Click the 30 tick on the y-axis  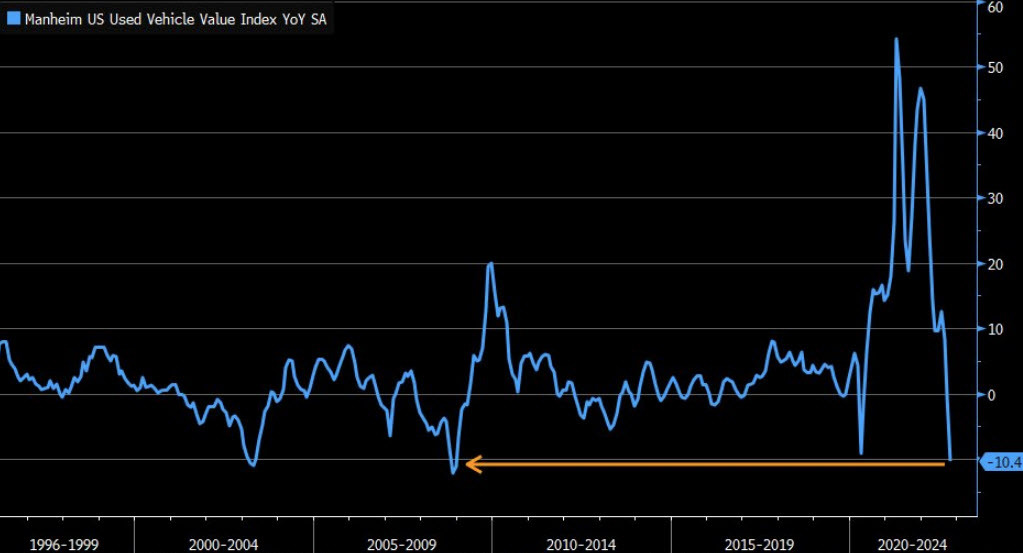[x=995, y=199]
